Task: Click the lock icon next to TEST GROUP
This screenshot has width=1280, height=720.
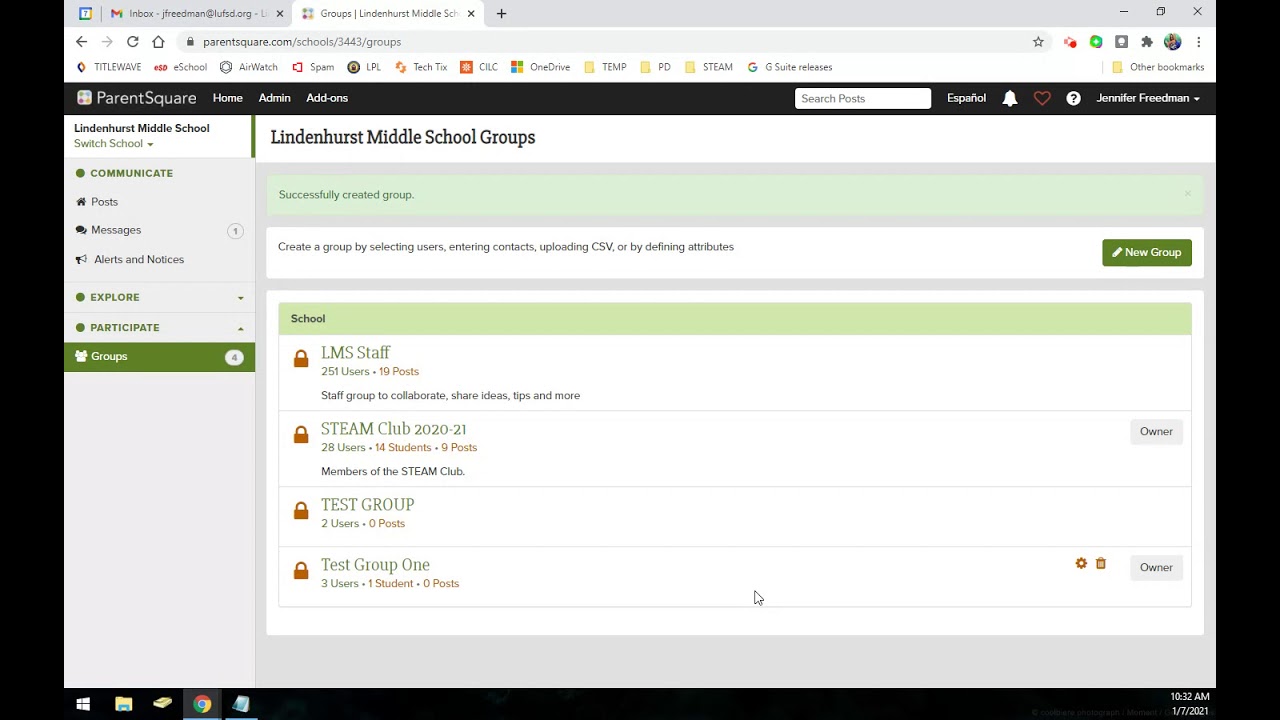Action: tap(301, 511)
